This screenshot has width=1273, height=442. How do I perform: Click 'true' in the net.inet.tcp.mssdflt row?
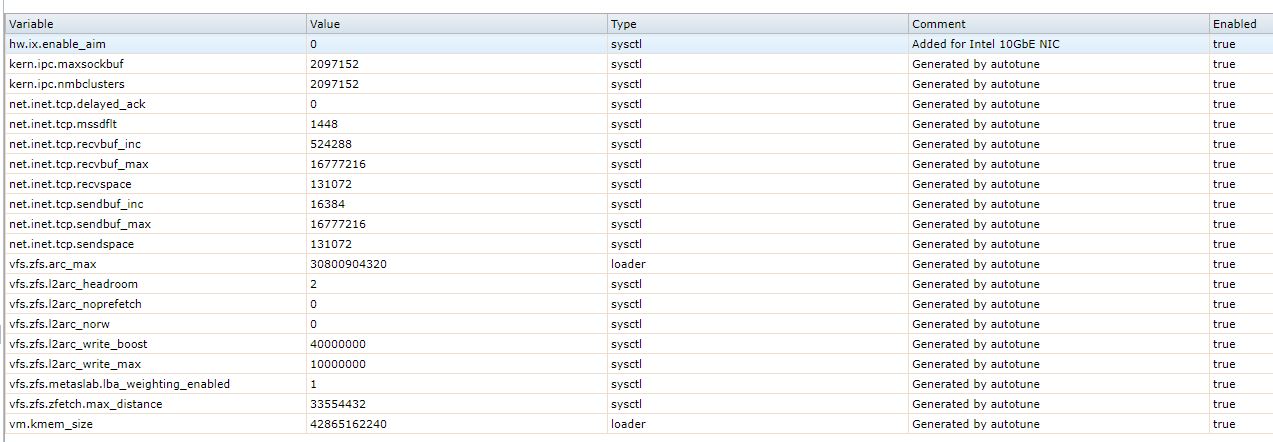(1224, 124)
